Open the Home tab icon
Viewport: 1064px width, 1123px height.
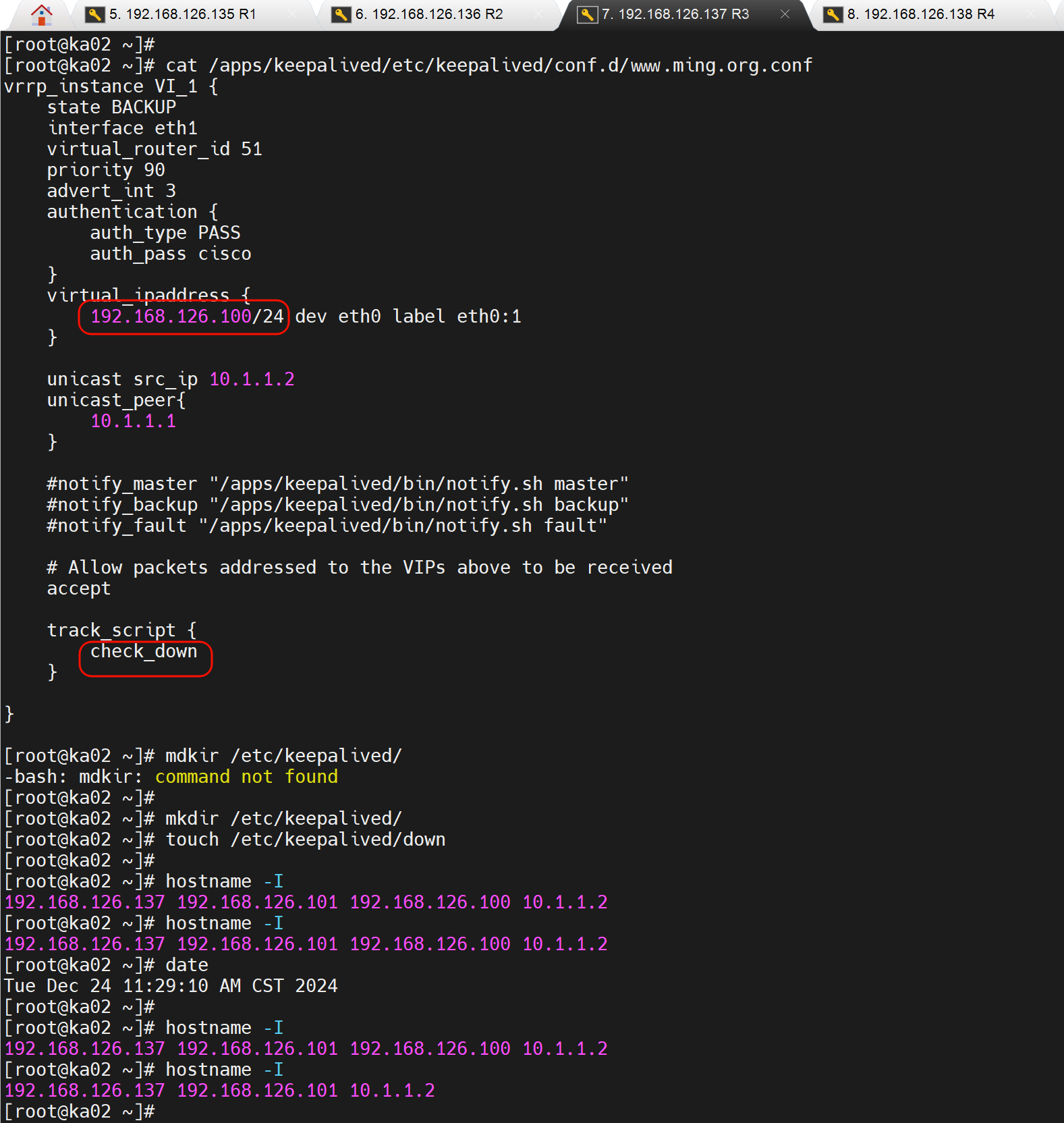tap(42, 14)
